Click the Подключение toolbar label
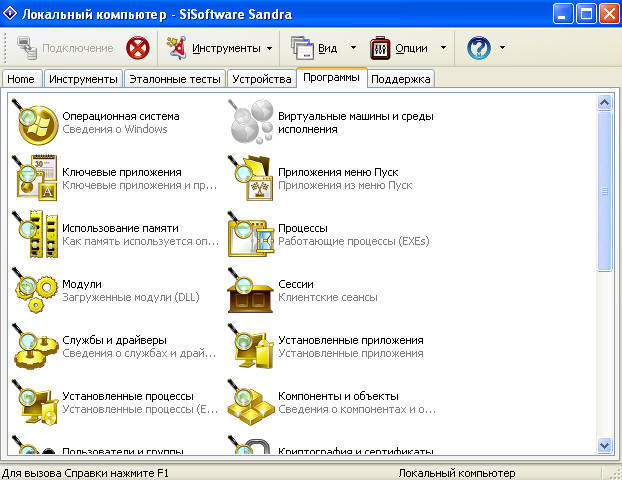This screenshot has width=622, height=480. tap(78, 48)
